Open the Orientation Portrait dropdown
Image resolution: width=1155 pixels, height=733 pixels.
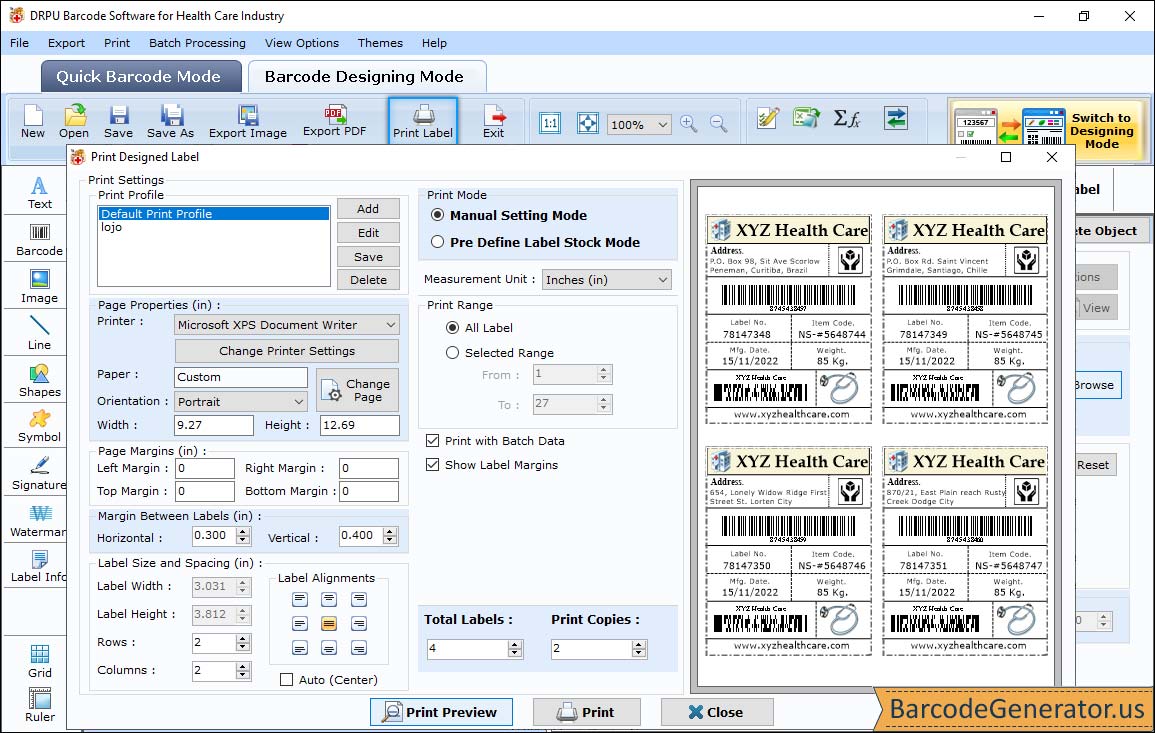(x=241, y=401)
